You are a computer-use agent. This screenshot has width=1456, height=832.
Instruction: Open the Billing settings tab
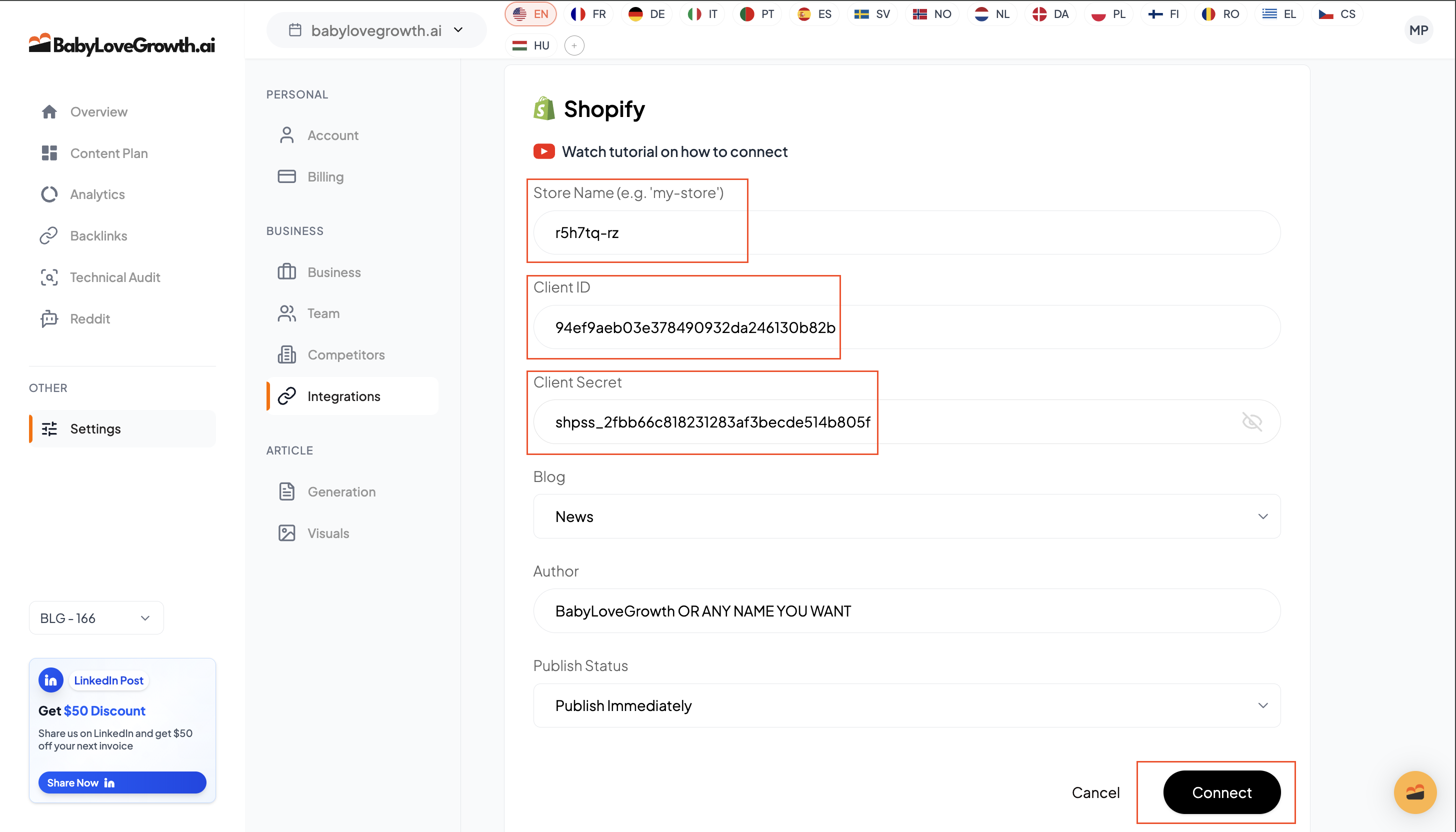(325, 176)
